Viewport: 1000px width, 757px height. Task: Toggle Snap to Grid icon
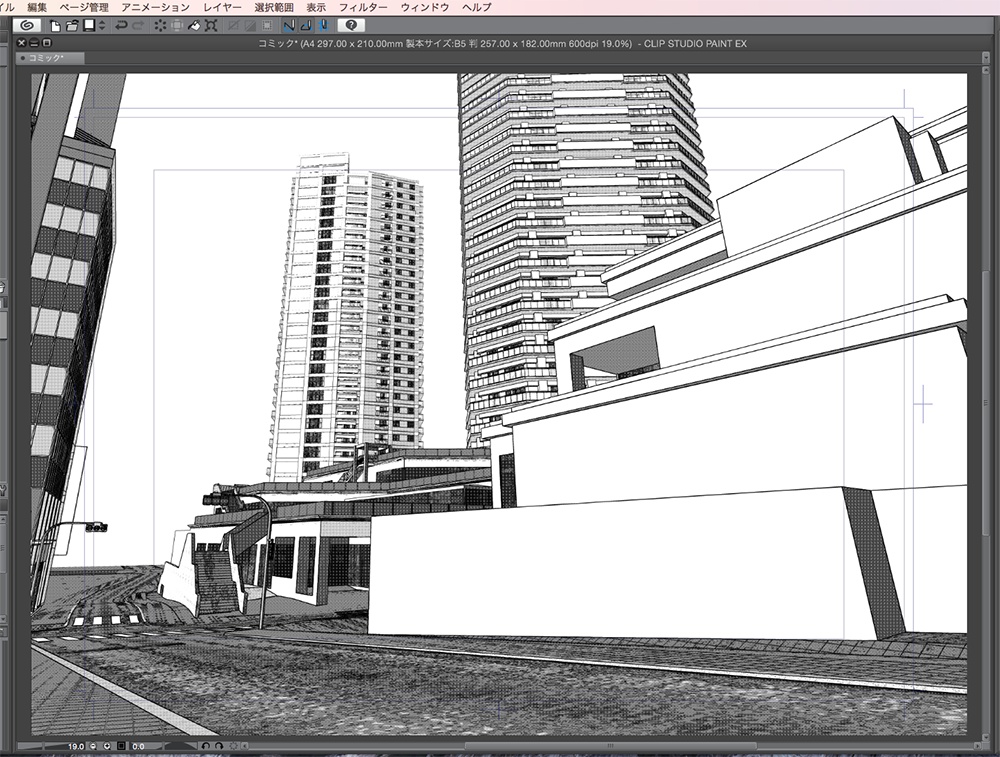(x=323, y=26)
